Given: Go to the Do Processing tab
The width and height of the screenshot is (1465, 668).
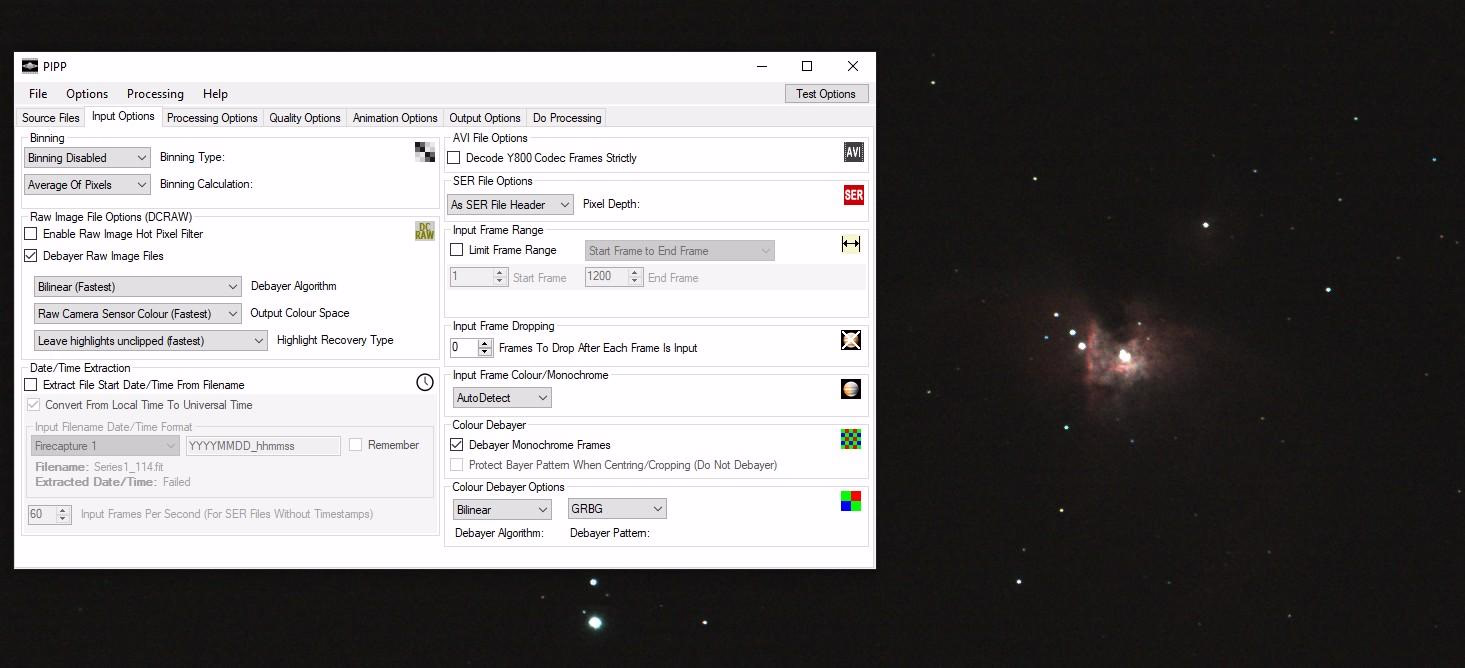Looking at the screenshot, I should click(x=567, y=118).
